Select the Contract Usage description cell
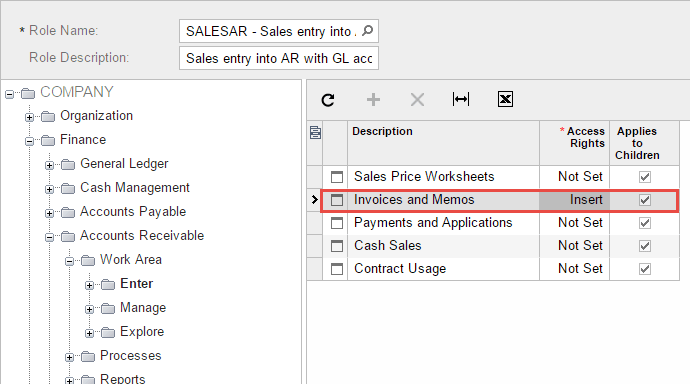 pos(444,269)
